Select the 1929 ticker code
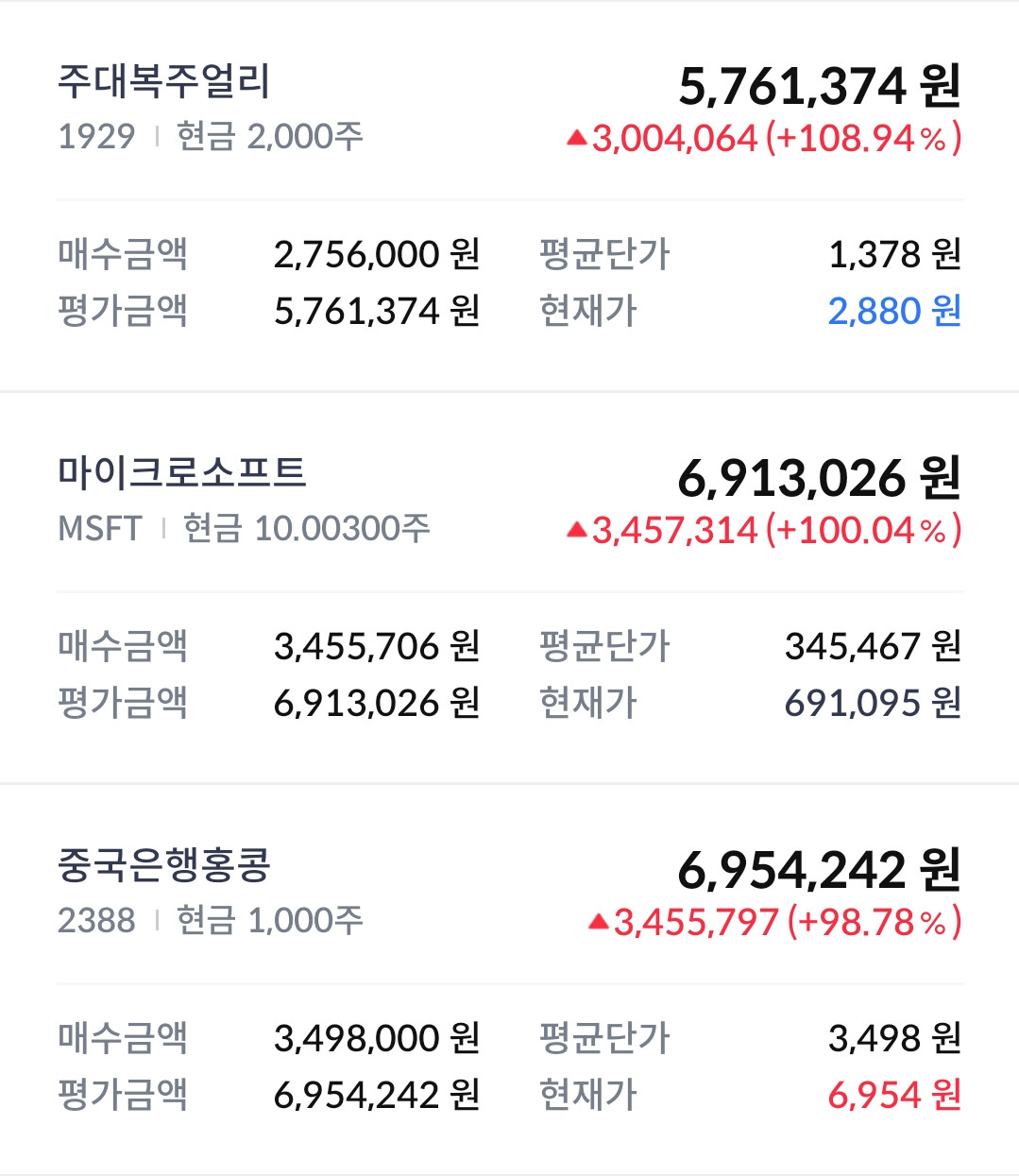This screenshot has height=1176, width=1019. pyautogui.click(x=96, y=137)
